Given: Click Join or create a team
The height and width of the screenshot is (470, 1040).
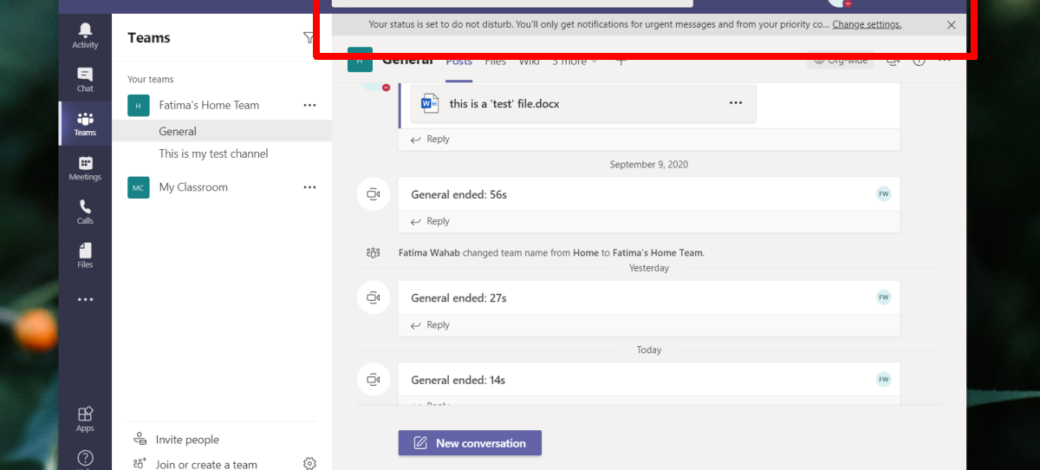Looking at the screenshot, I should 206,464.
